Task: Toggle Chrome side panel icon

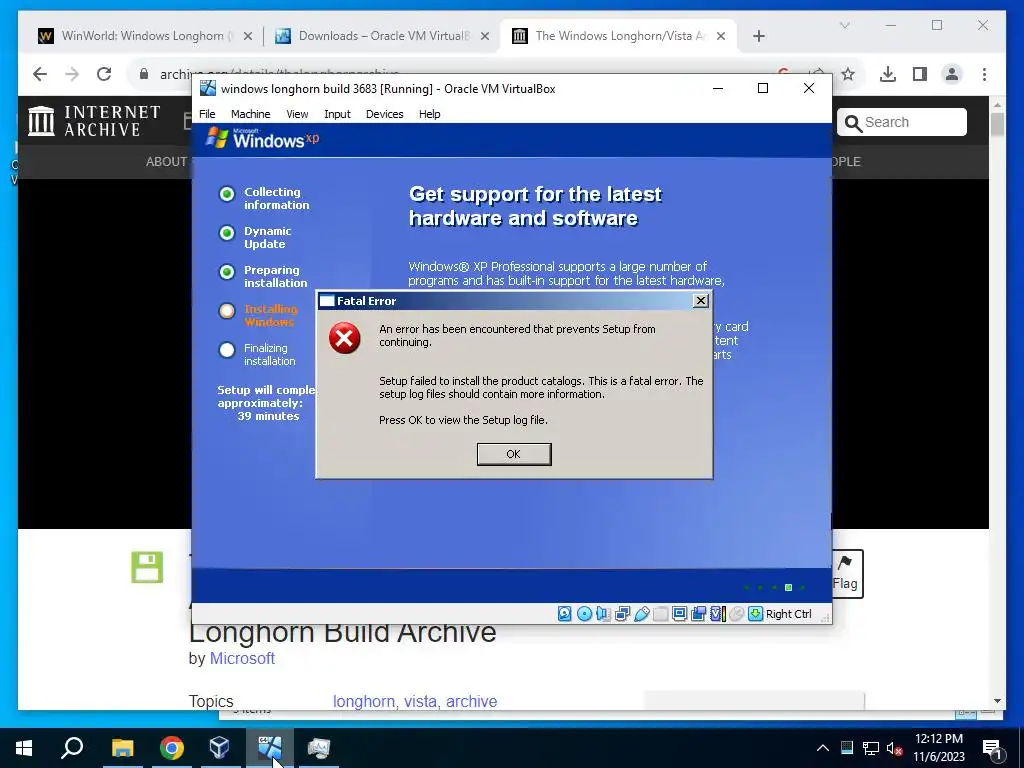Action: [920, 74]
